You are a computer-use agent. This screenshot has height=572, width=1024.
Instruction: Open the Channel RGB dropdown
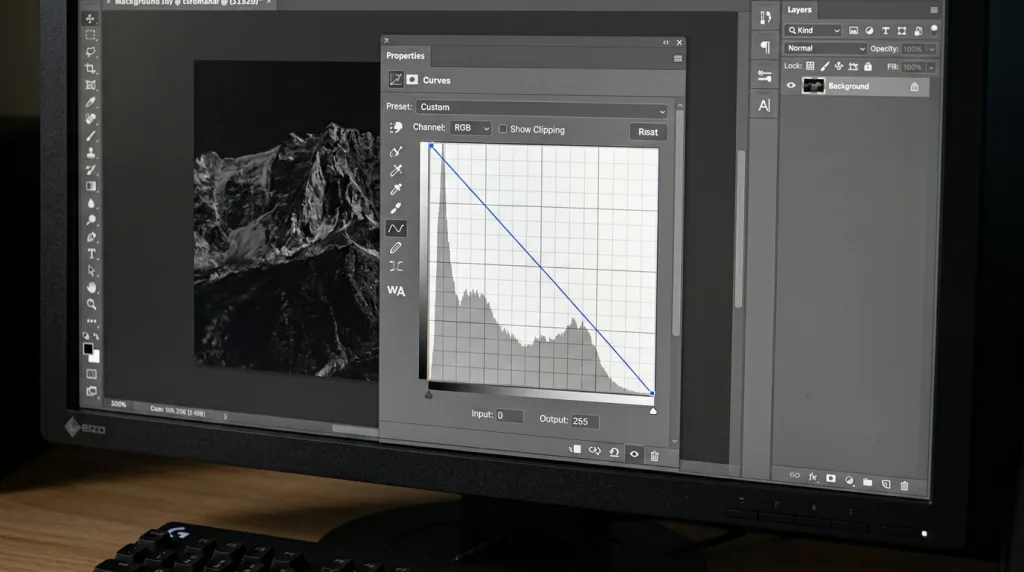click(x=470, y=128)
